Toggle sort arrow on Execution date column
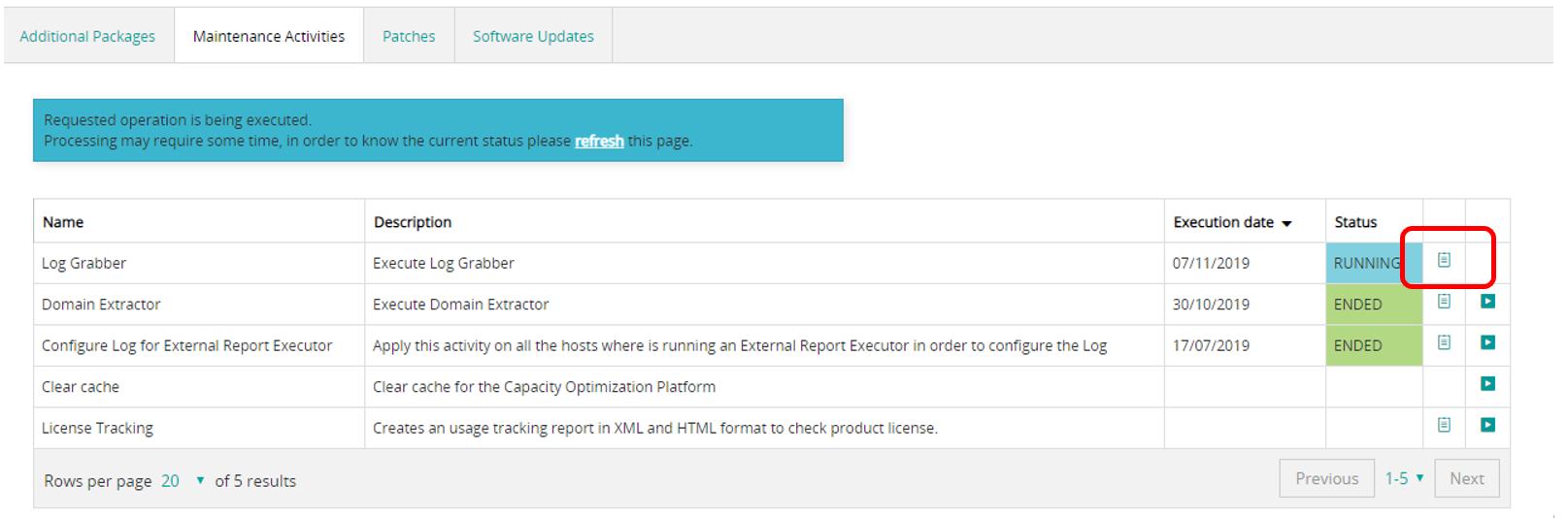1568x518 pixels. 1286,223
